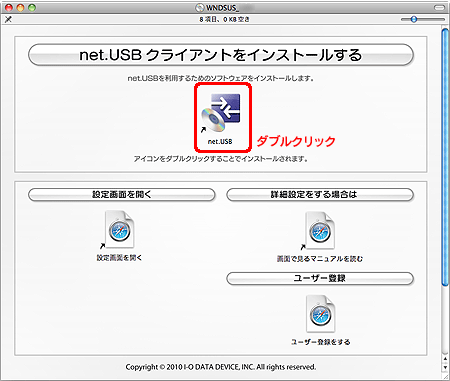
Task: Click the window resize grip corner
Action: point(445,376)
